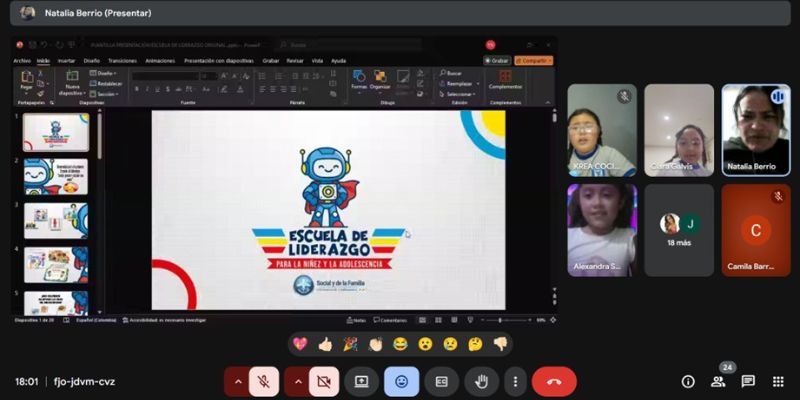Open Notas pane in PowerPoint status bar
This screenshot has width=800, height=400.
click(356, 320)
